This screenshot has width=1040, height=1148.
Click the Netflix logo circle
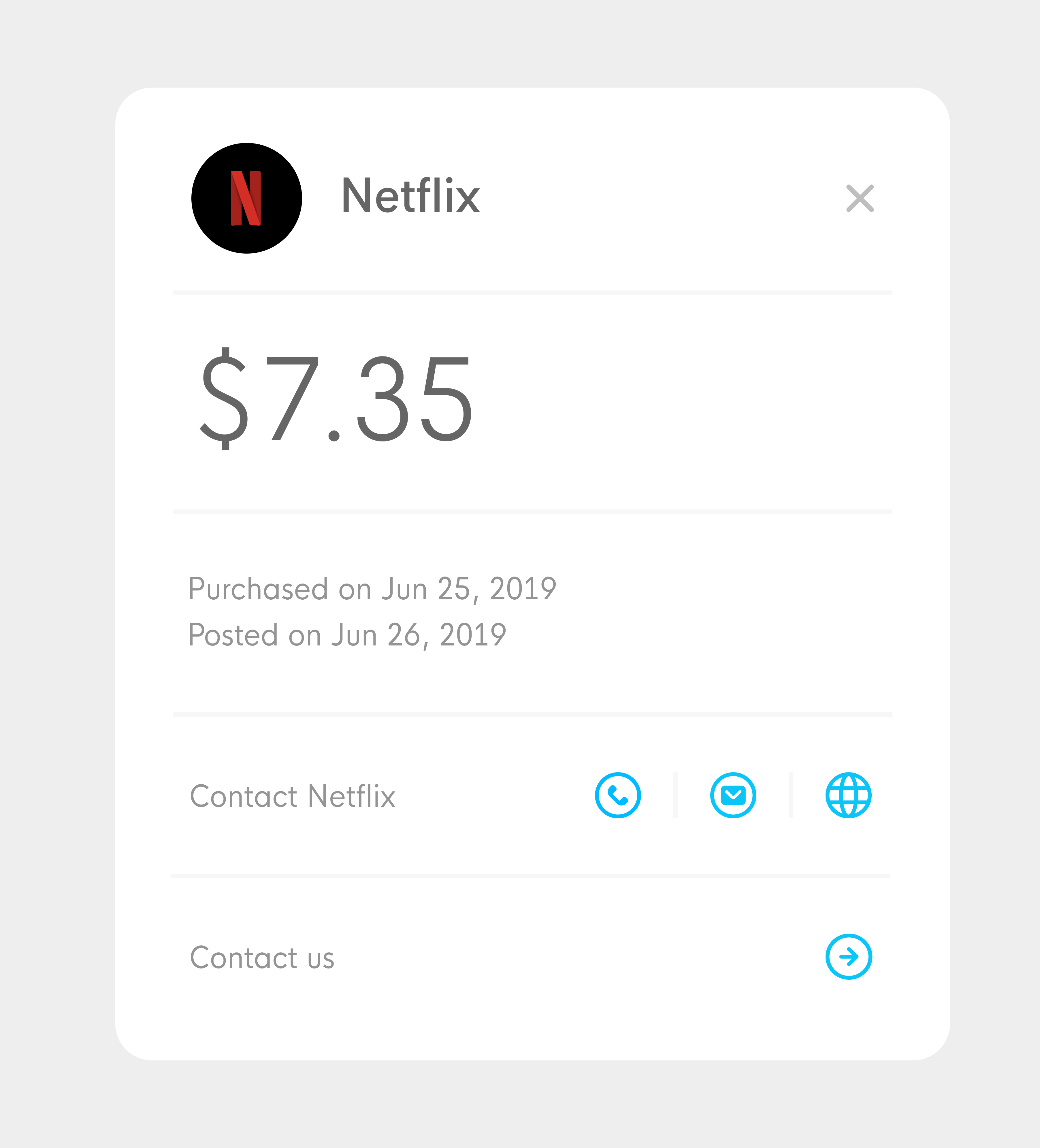(x=247, y=198)
